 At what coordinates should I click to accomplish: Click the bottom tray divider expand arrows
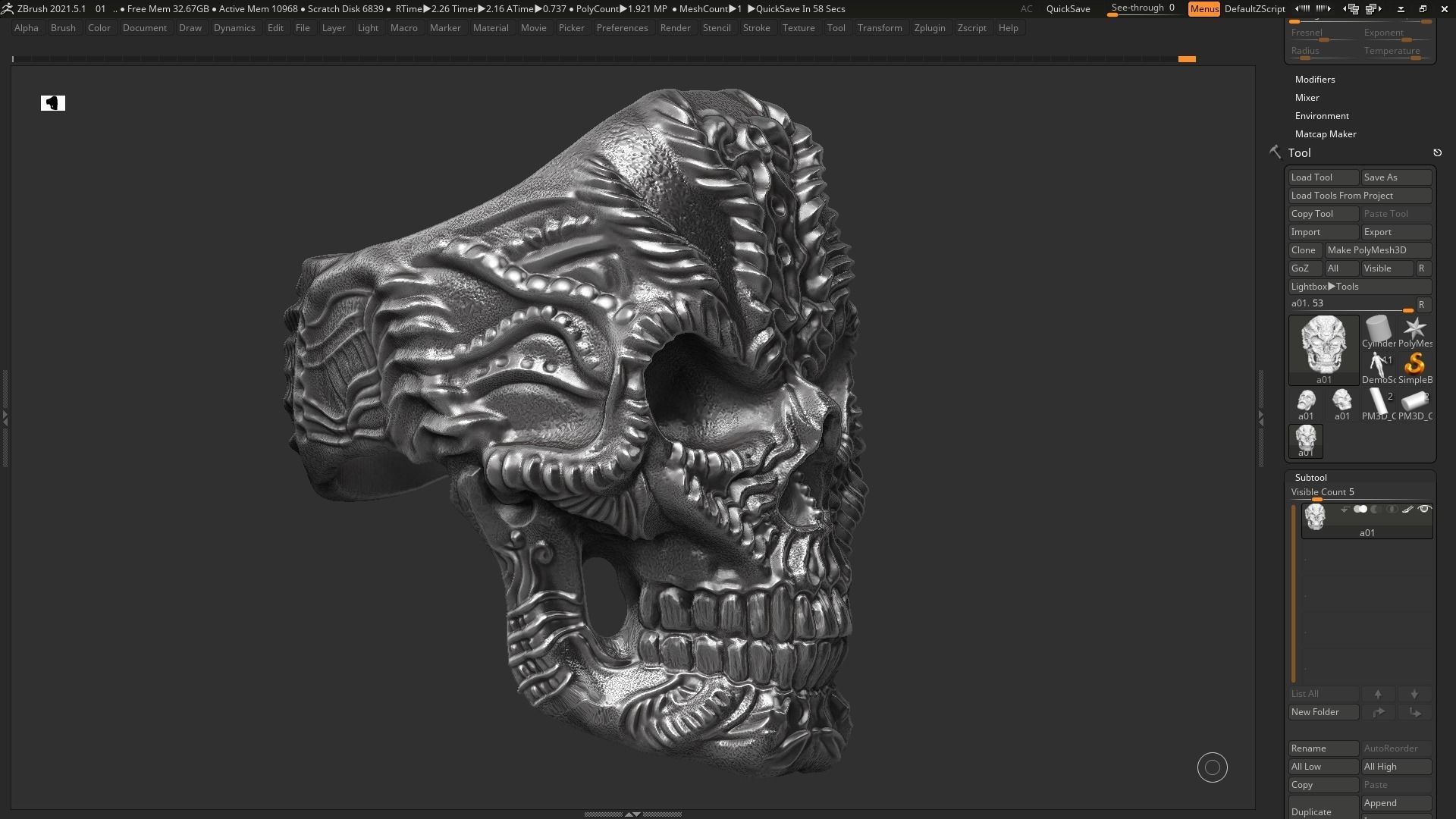[x=632, y=814]
